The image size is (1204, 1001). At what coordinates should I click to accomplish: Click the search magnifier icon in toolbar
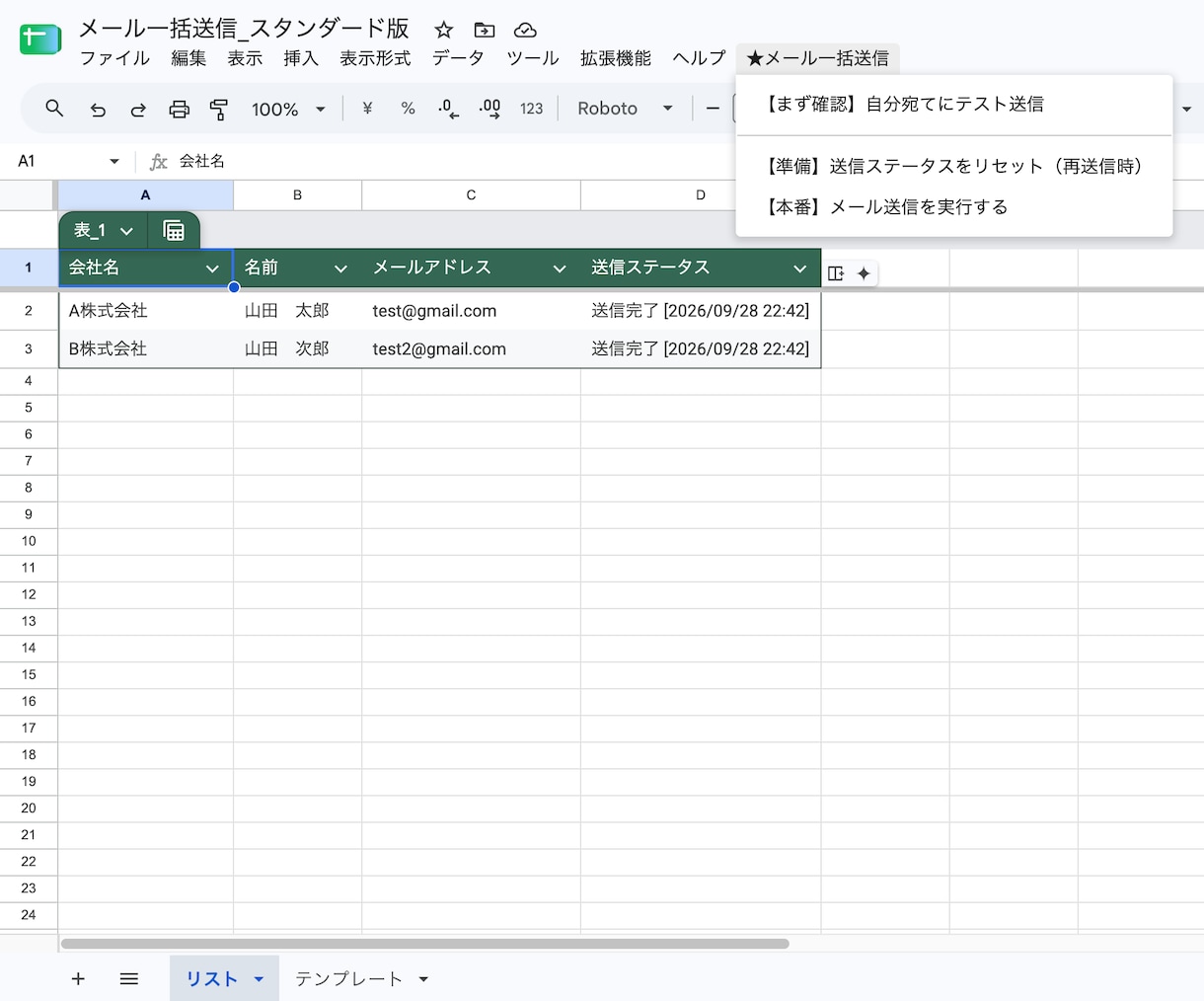[x=54, y=109]
